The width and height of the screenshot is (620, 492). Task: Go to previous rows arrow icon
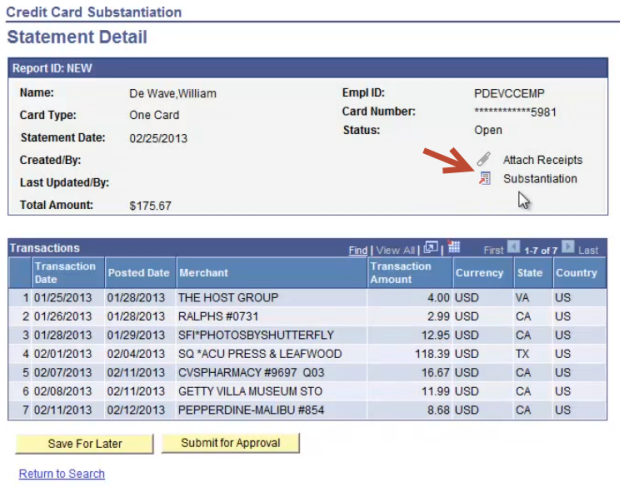click(x=514, y=248)
